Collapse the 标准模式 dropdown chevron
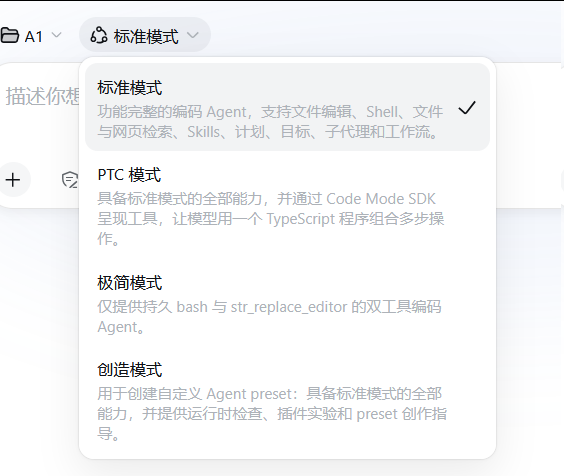Image resolution: width=564 pixels, height=476 pixels. 193,35
